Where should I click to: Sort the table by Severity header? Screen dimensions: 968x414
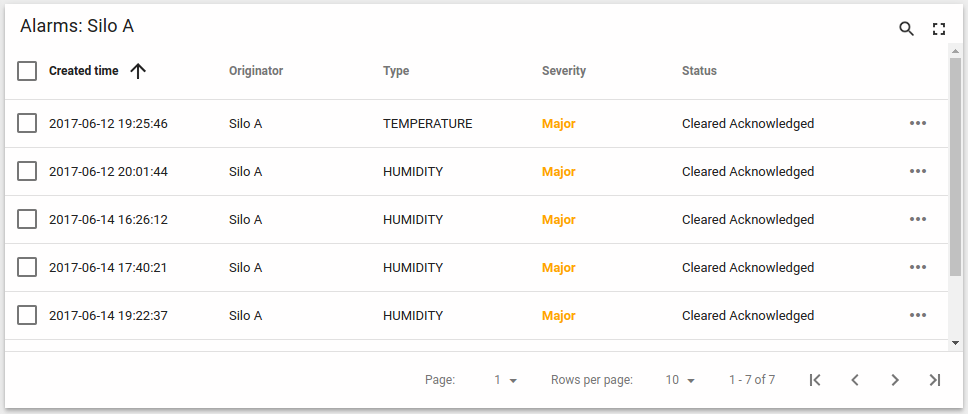(563, 71)
